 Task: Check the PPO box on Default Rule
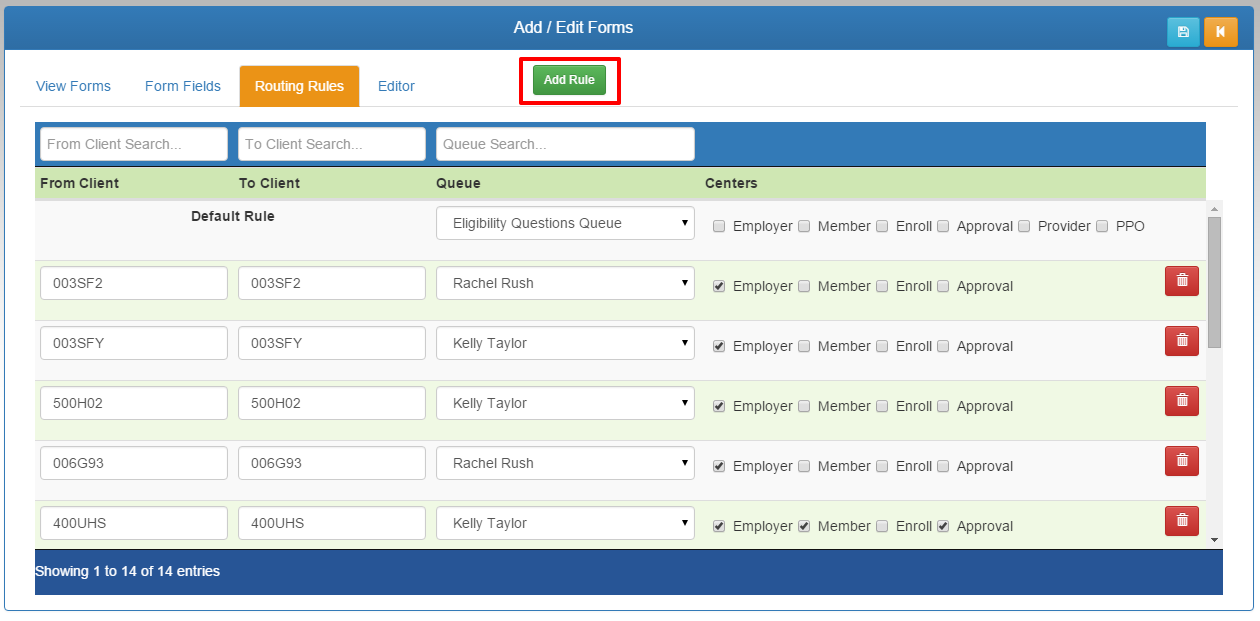pyautogui.click(x=1103, y=226)
